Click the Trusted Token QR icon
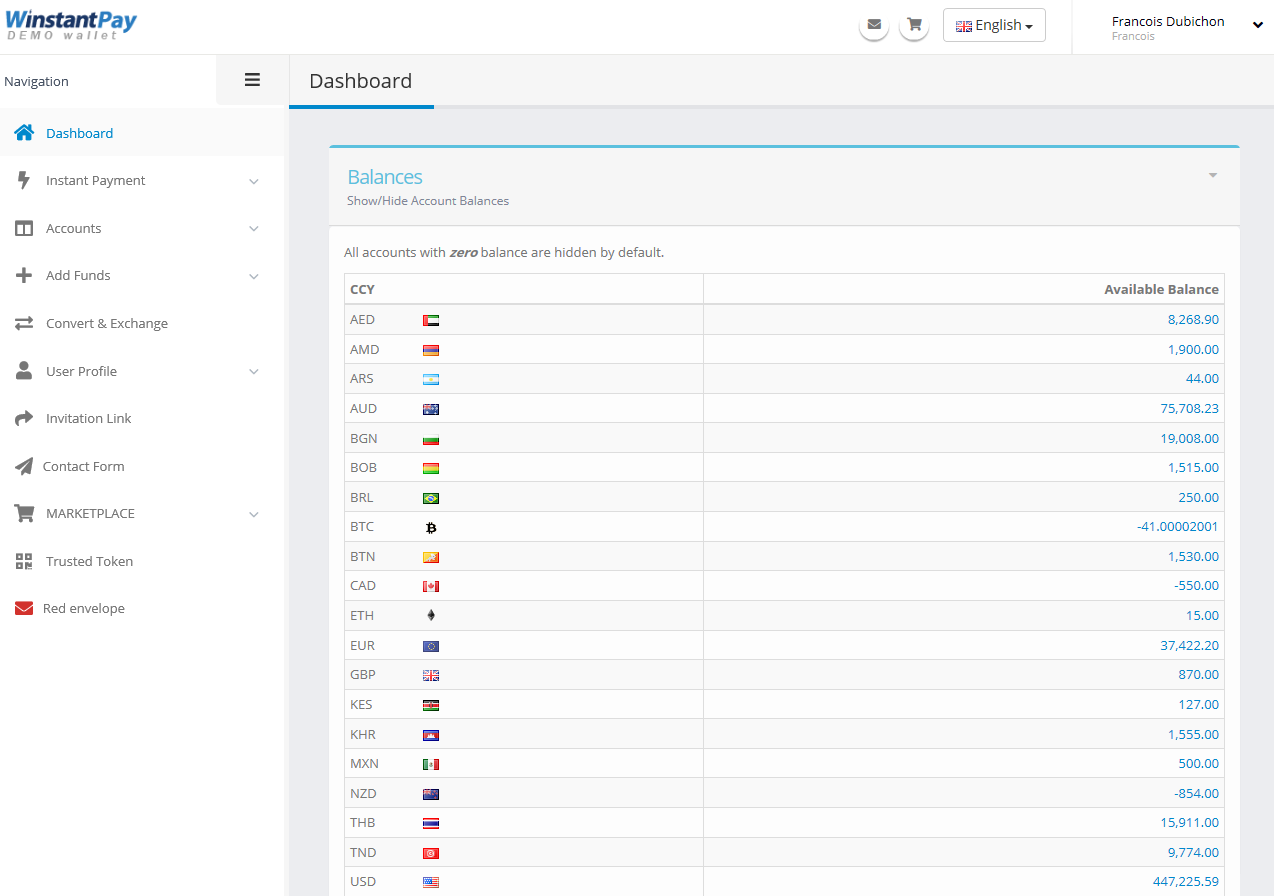Image resolution: width=1274 pixels, height=896 pixels. click(x=24, y=561)
